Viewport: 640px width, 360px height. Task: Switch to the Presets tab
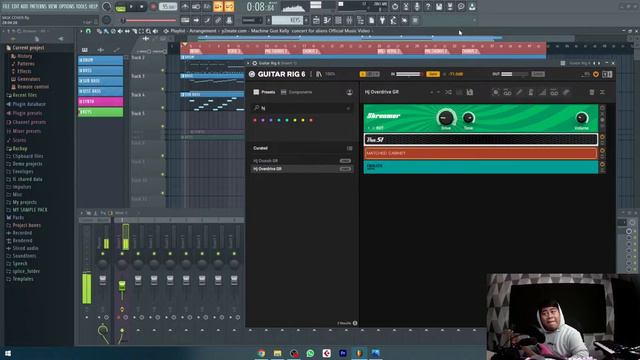264,92
